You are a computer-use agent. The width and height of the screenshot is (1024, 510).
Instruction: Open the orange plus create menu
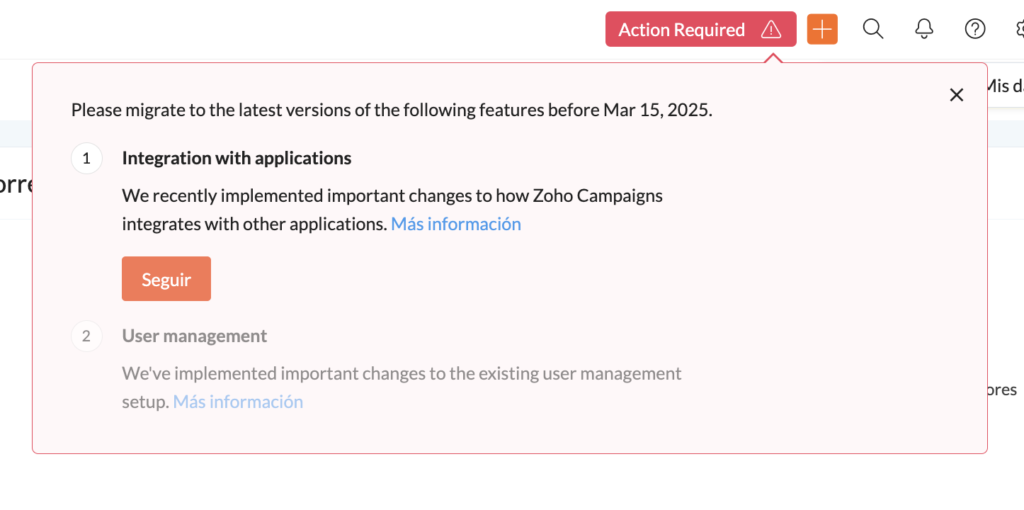click(x=822, y=29)
